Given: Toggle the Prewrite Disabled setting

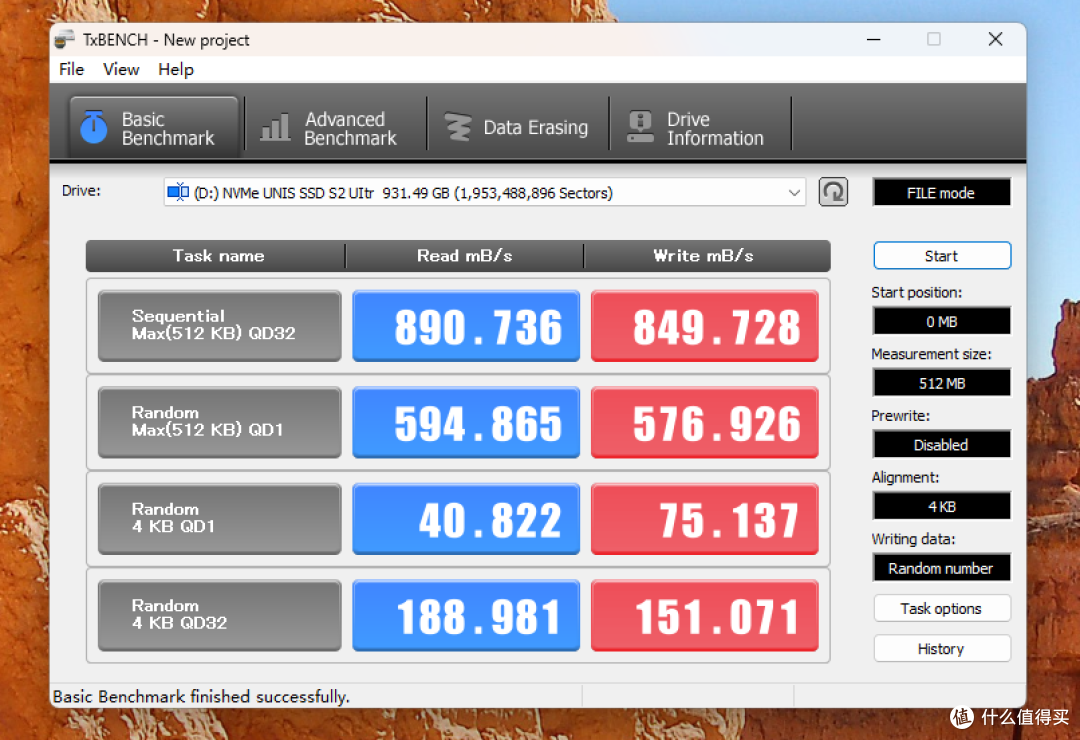Looking at the screenshot, I should coord(942,444).
